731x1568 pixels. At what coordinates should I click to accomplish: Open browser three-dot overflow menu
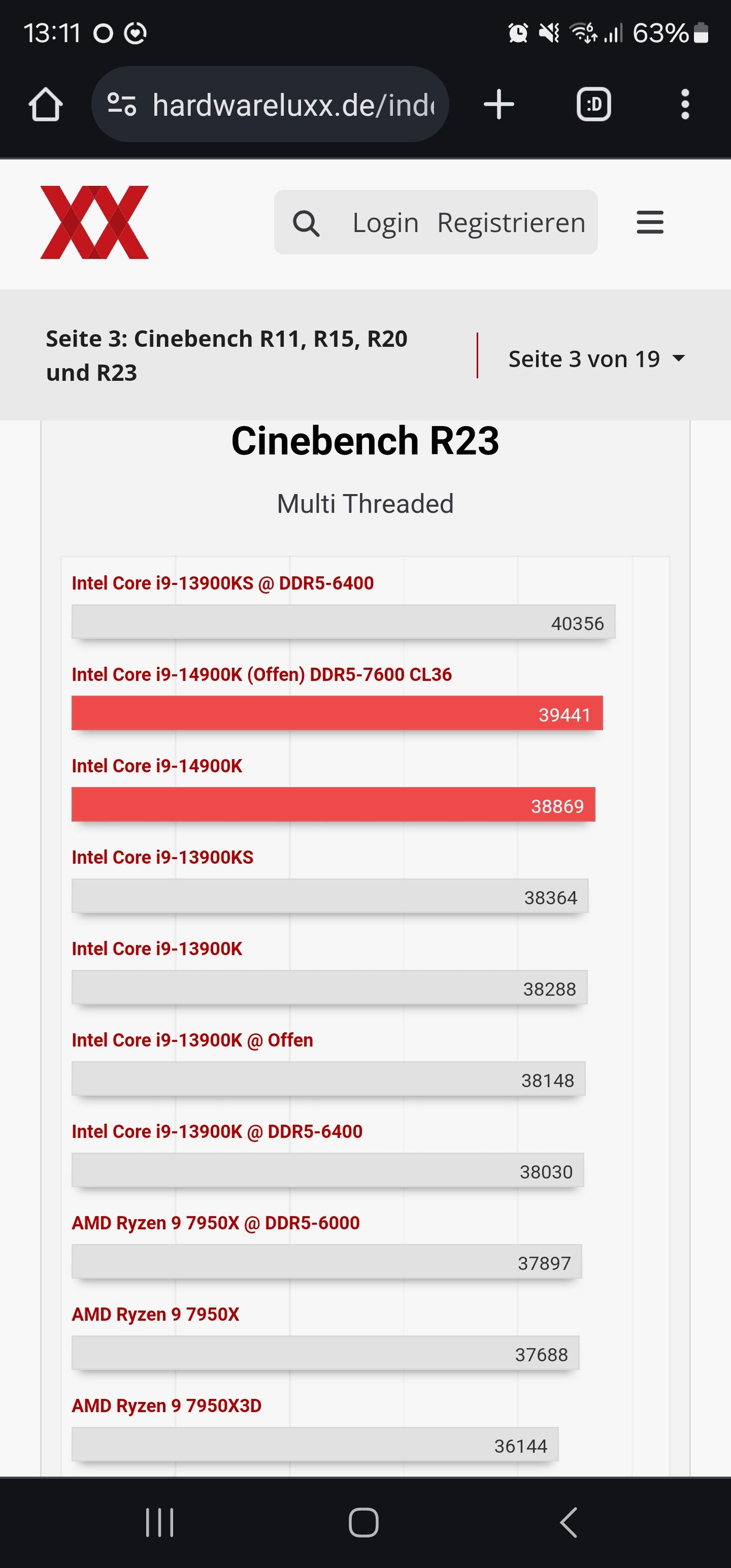(x=685, y=104)
